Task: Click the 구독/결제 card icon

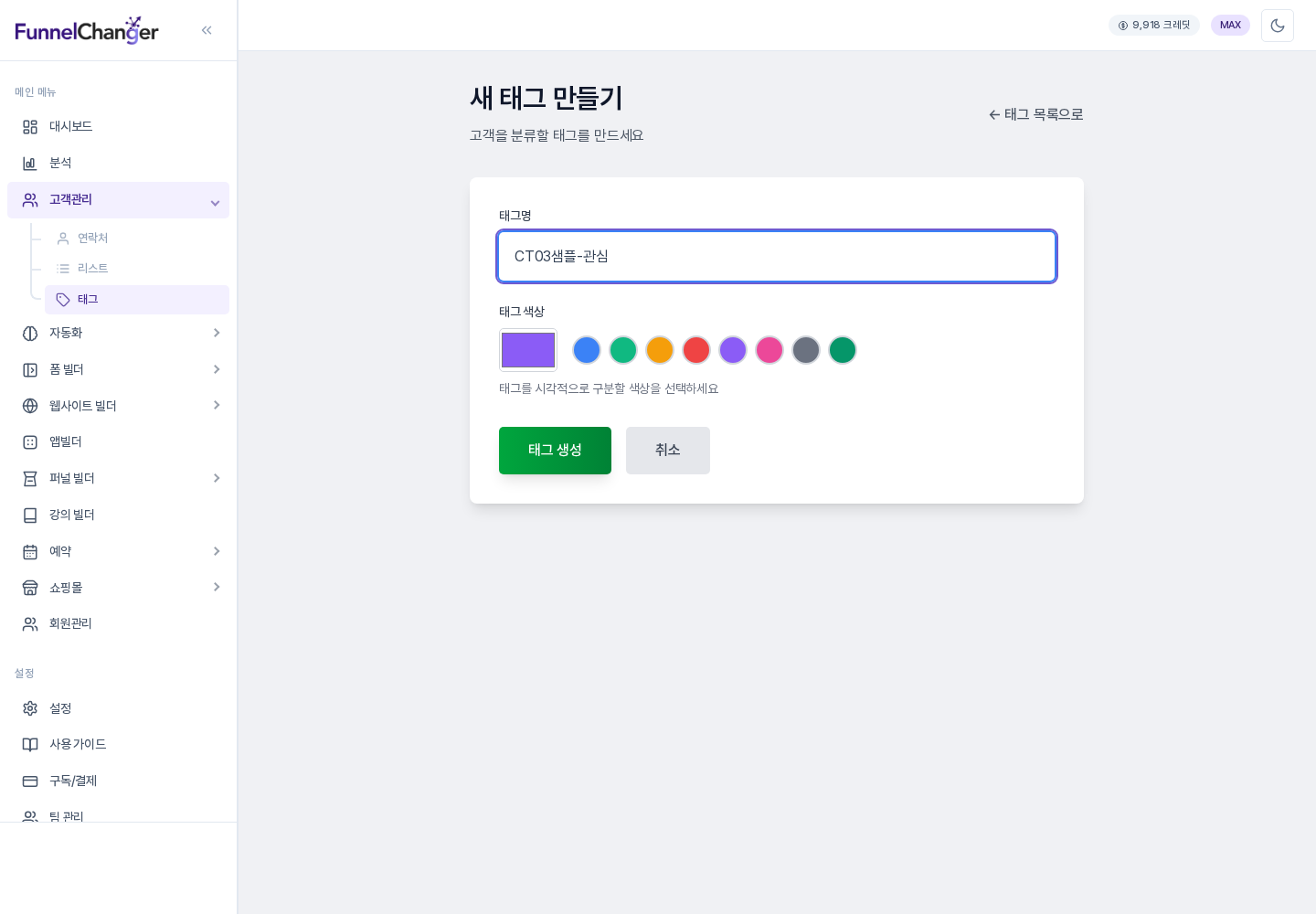Action: tap(30, 781)
